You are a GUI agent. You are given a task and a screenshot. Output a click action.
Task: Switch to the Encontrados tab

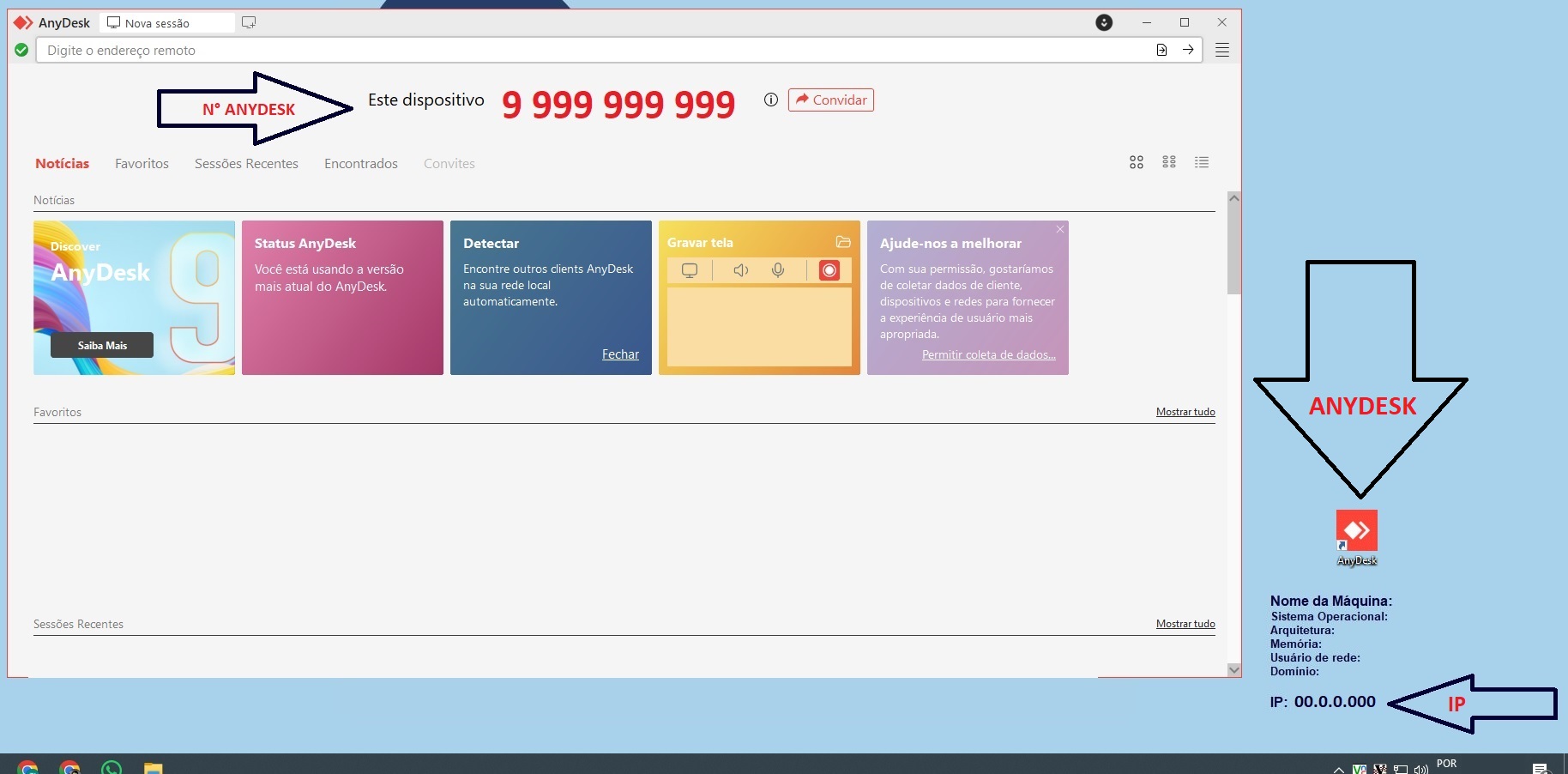[x=361, y=163]
